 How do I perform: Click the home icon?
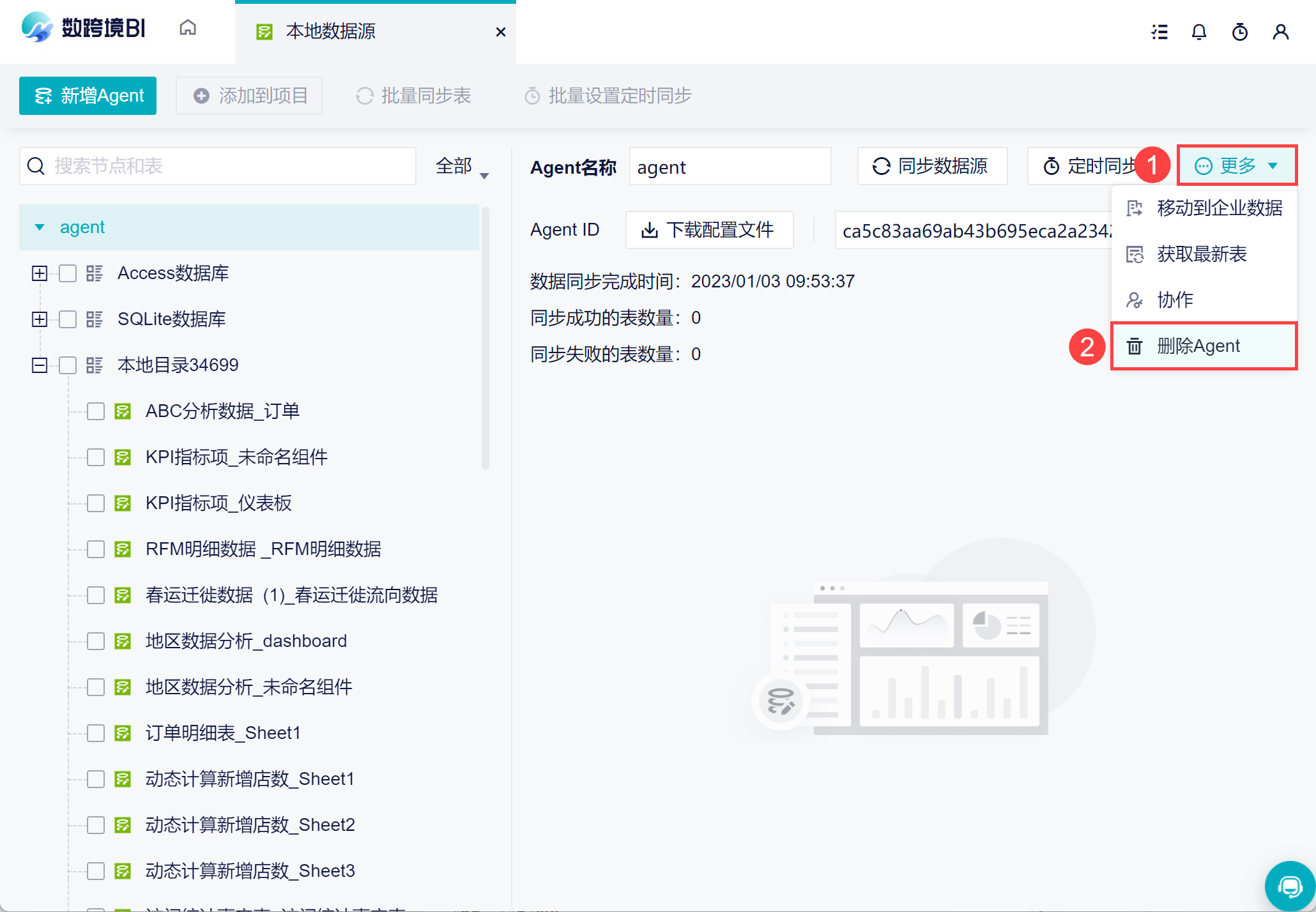[187, 28]
